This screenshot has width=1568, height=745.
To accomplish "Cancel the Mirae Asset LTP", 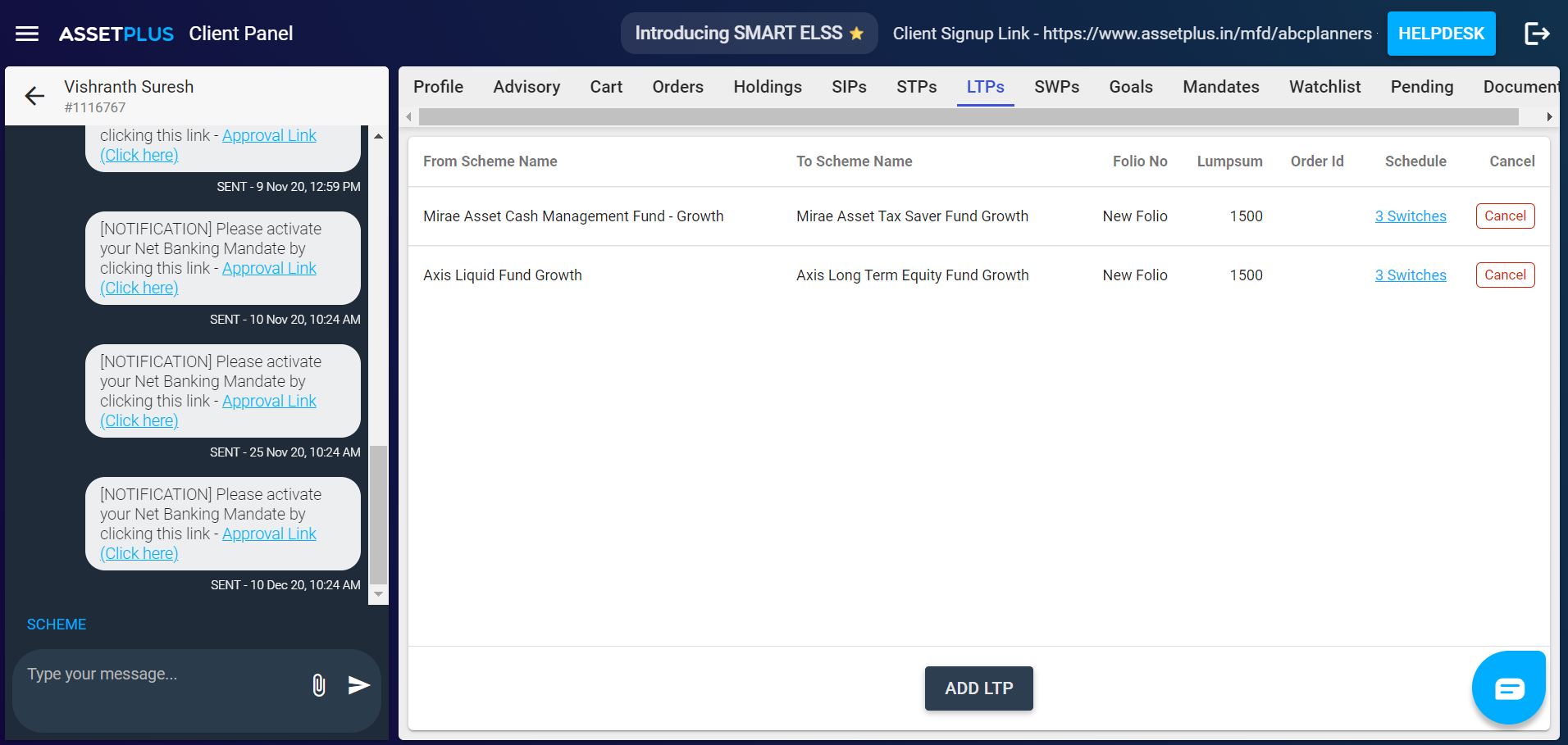I will click(1505, 216).
